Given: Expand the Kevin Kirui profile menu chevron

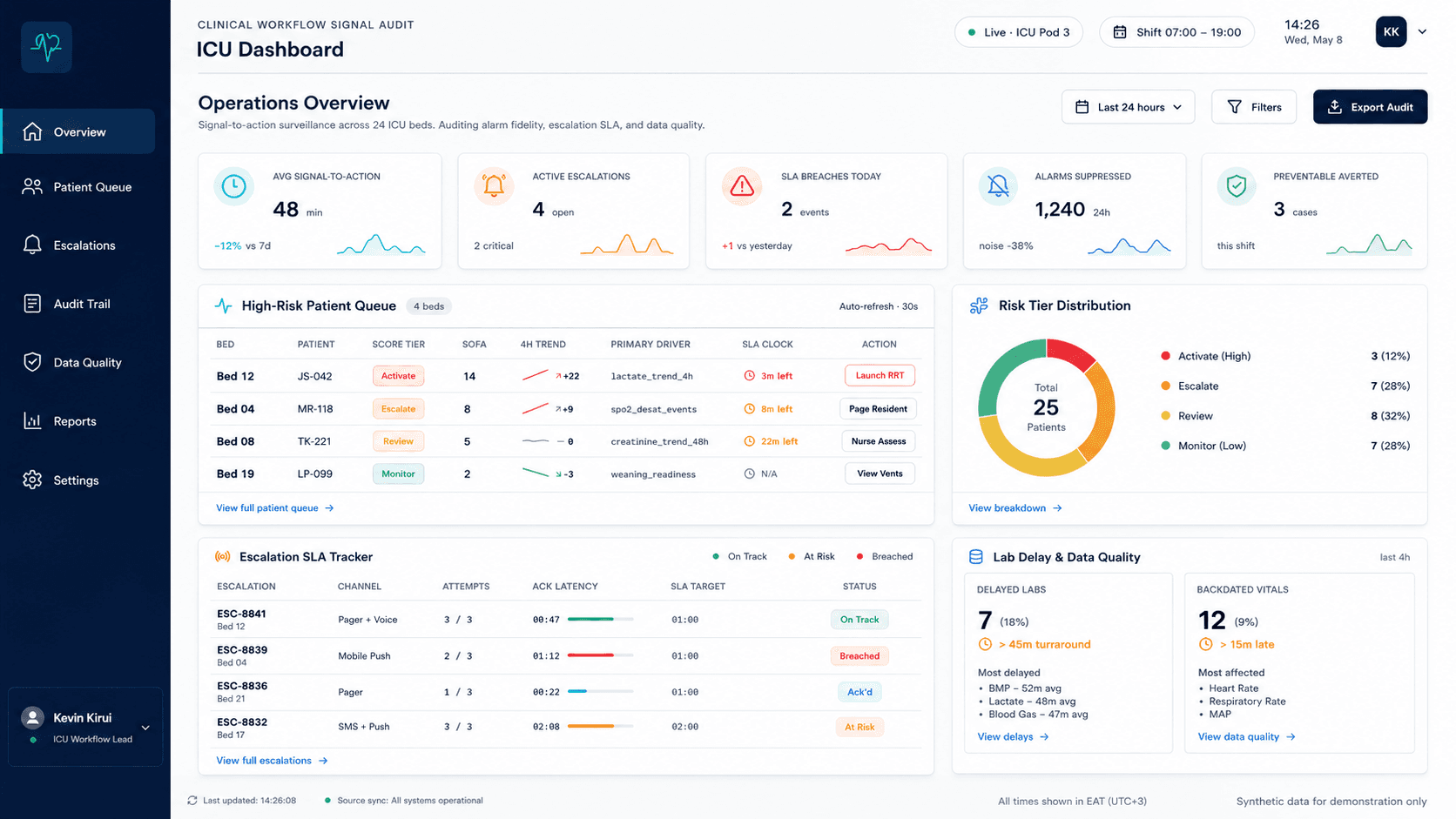Looking at the screenshot, I should coord(145,728).
